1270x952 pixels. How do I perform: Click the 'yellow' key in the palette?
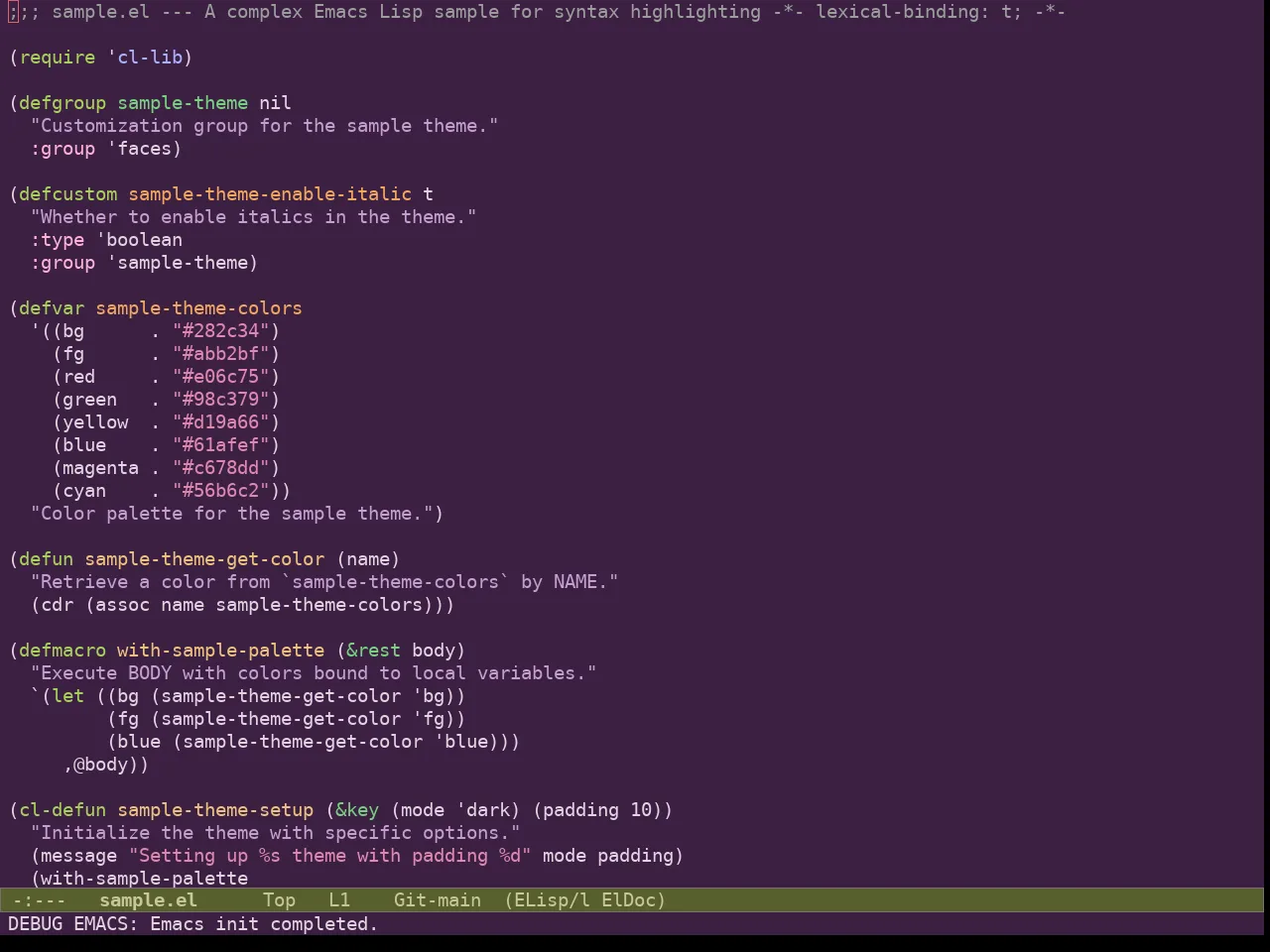[x=95, y=422]
